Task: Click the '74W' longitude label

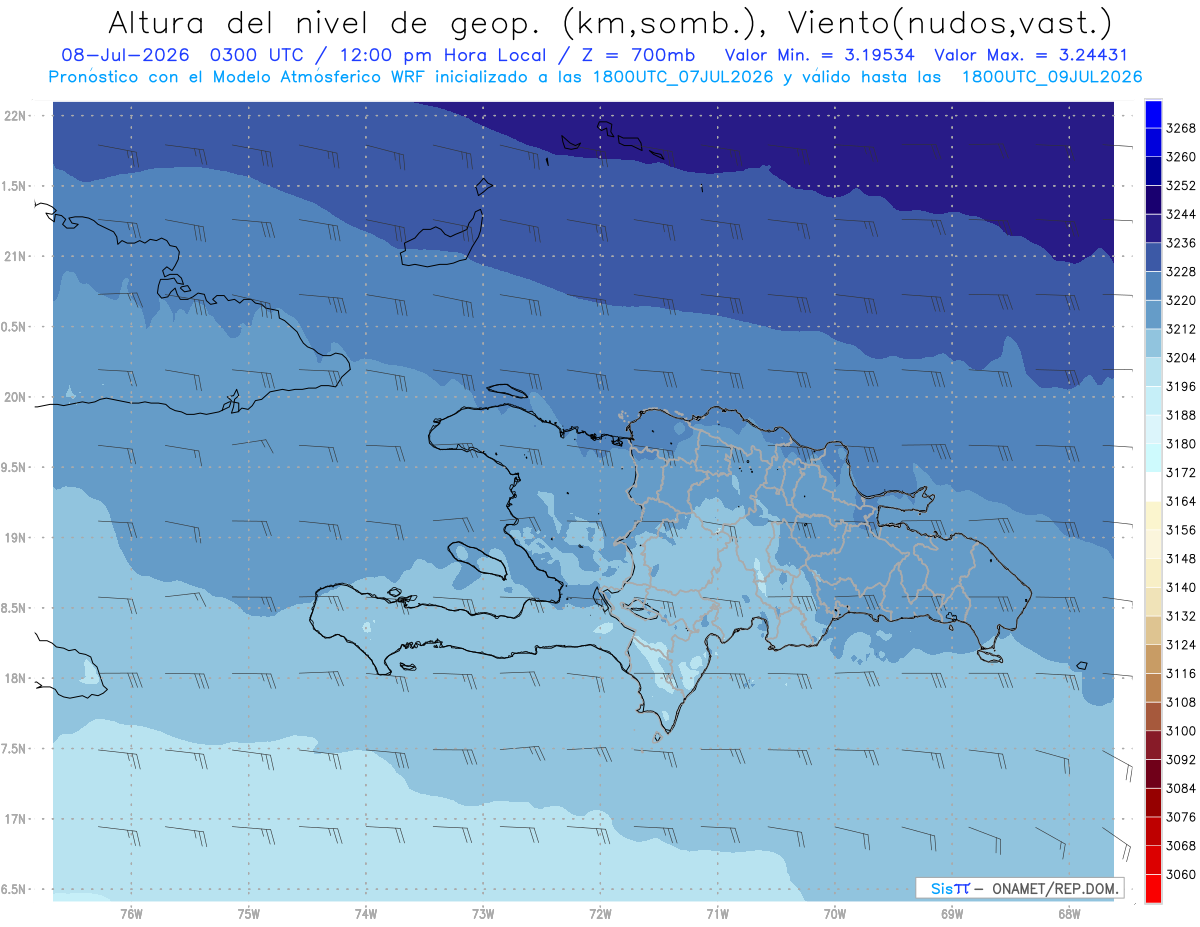Action: (366, 914)
